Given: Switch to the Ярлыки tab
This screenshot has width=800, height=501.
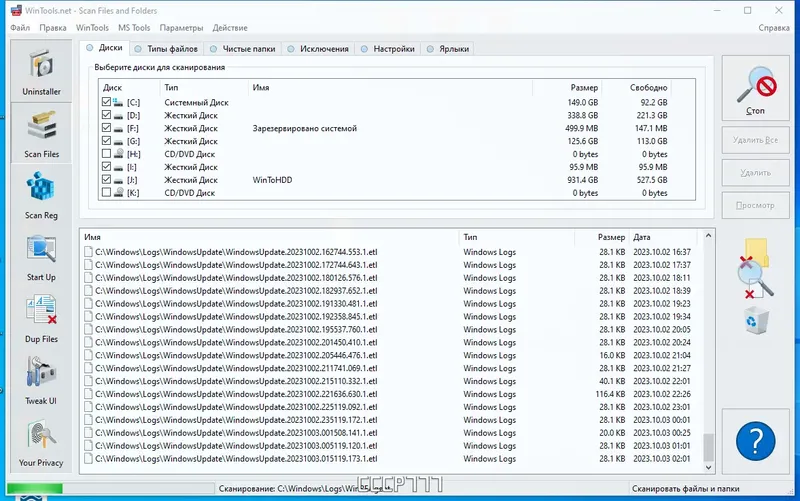Looking at the screenshot, I should [x=448, y=49].
